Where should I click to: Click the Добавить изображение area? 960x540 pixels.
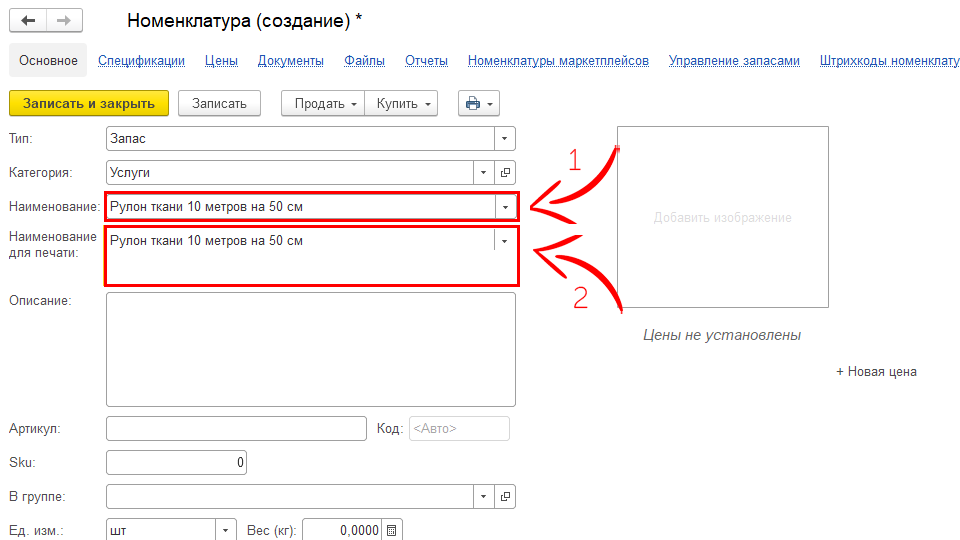[x=722, y=218]
